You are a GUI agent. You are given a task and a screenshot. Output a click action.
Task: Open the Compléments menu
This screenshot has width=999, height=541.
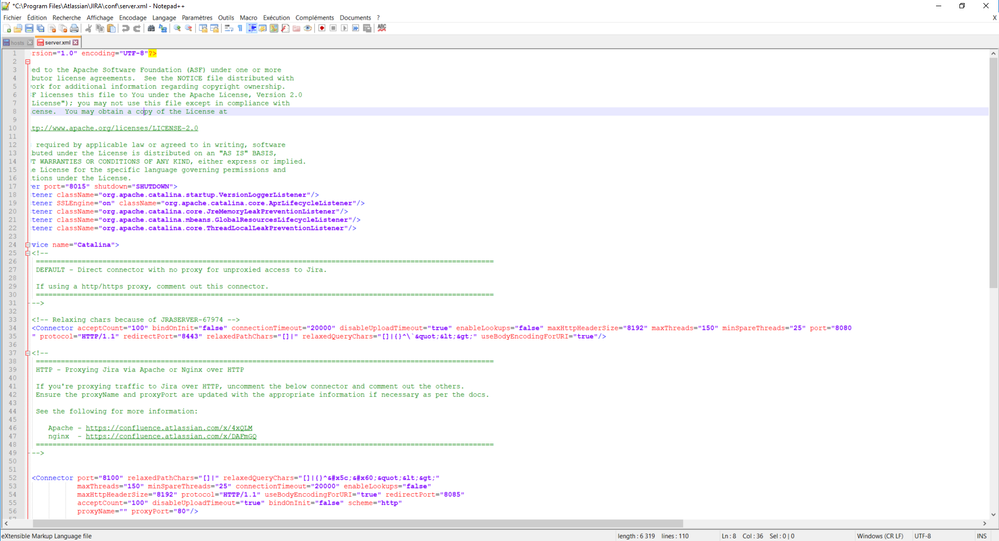click(315, 18)
